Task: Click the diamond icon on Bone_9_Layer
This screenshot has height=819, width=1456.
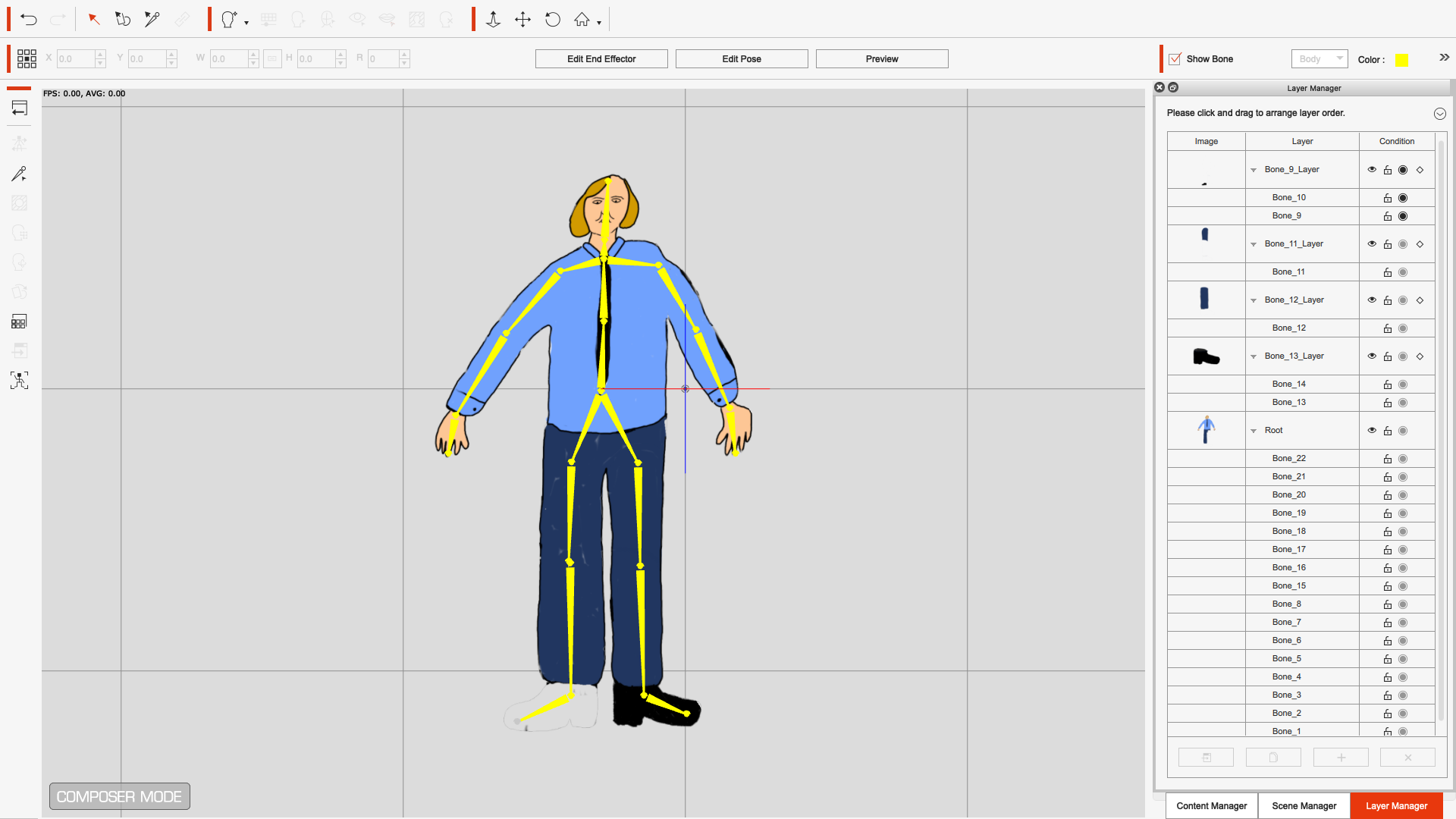Action: pyautogui.click(x=1420, y=170)
